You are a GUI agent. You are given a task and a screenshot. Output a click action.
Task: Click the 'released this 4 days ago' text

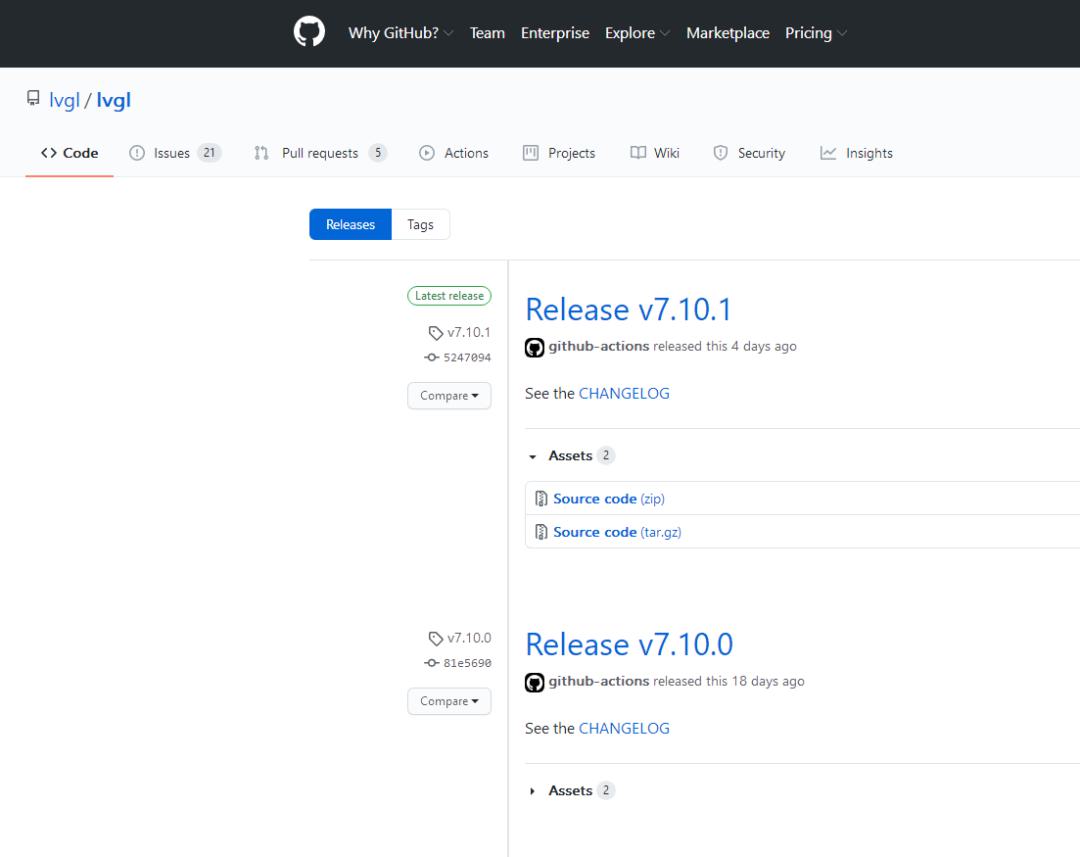(x=725, y=346)
